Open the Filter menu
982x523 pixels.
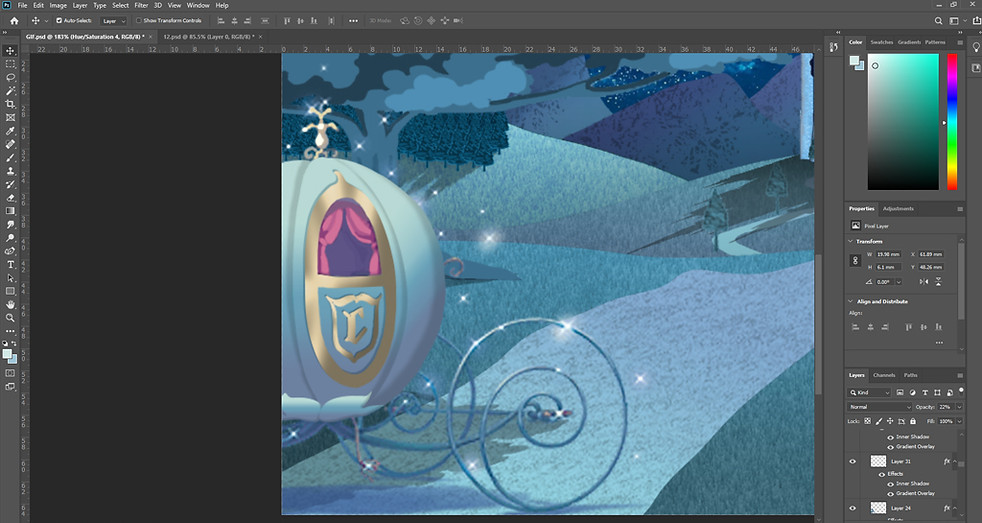tap(141, 5)
